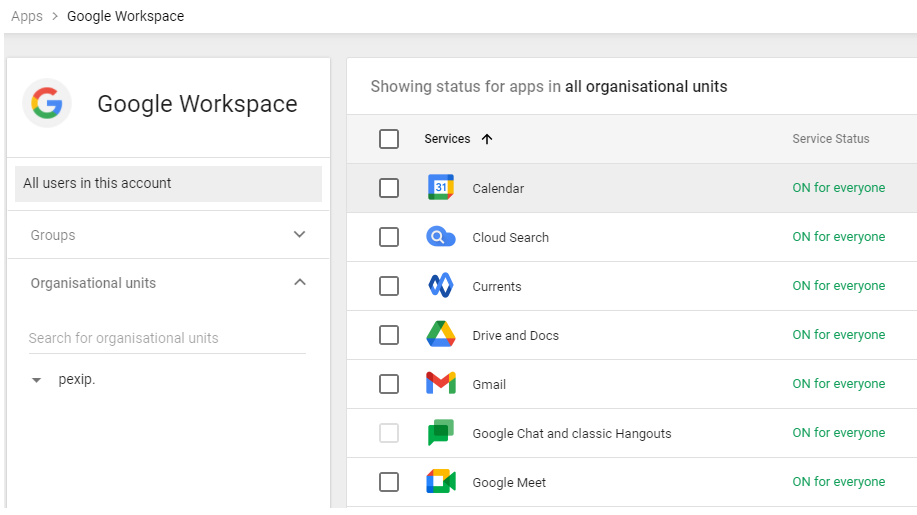Check the box next to Calendar
The image size is (917, 515).
click(389, 188)
